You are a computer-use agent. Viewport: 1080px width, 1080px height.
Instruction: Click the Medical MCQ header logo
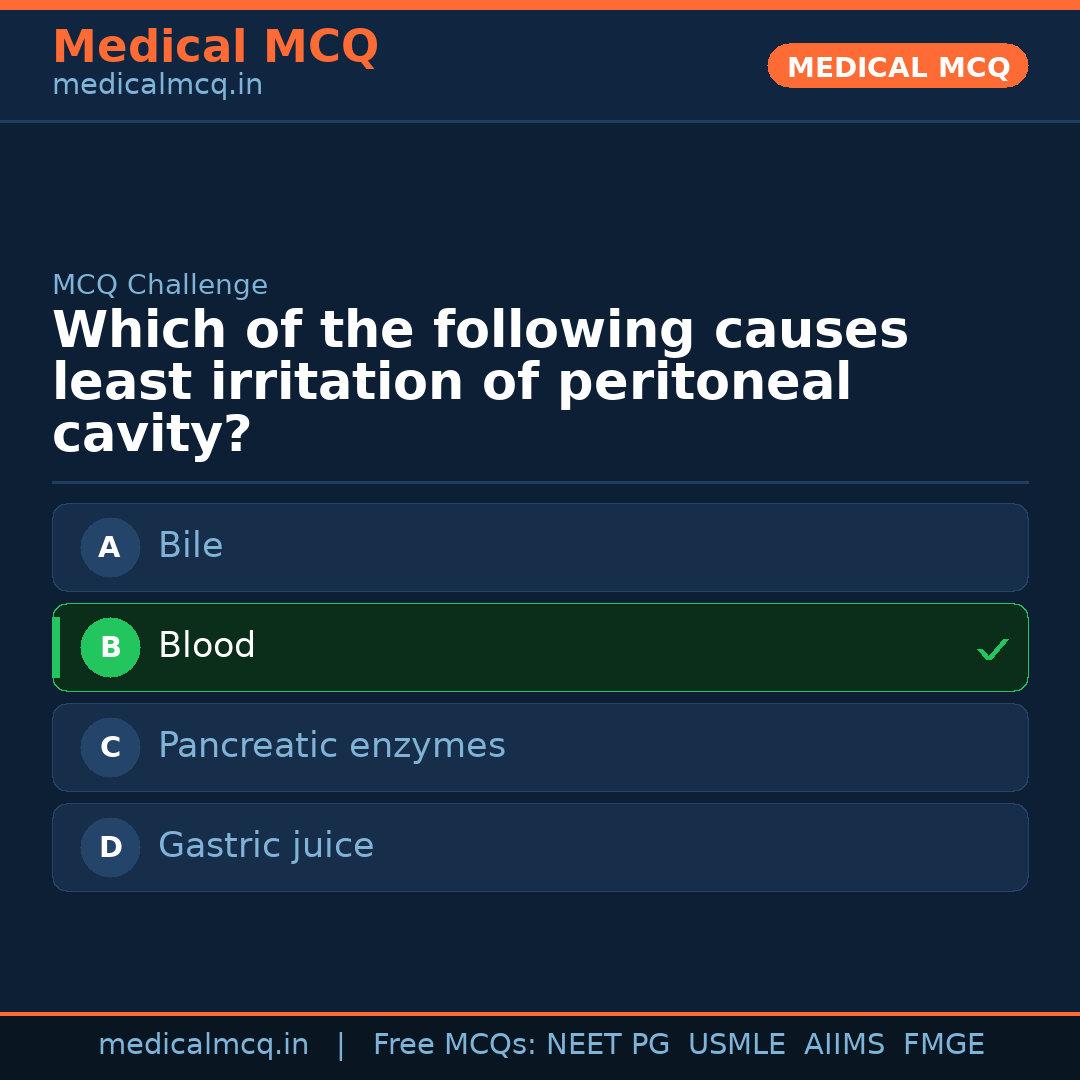click(x=215, y=47)
